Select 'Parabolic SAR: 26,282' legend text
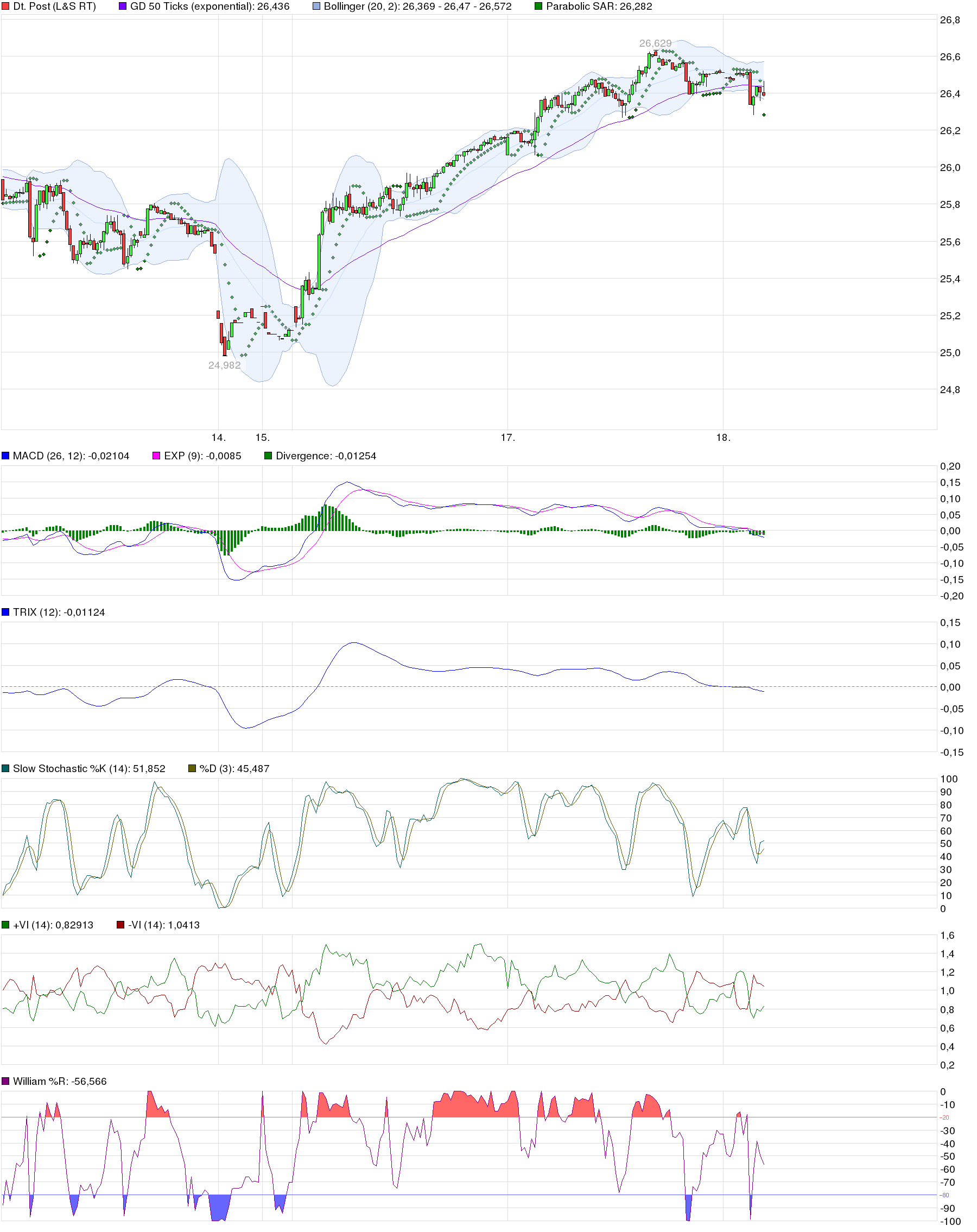 (599, 7)
